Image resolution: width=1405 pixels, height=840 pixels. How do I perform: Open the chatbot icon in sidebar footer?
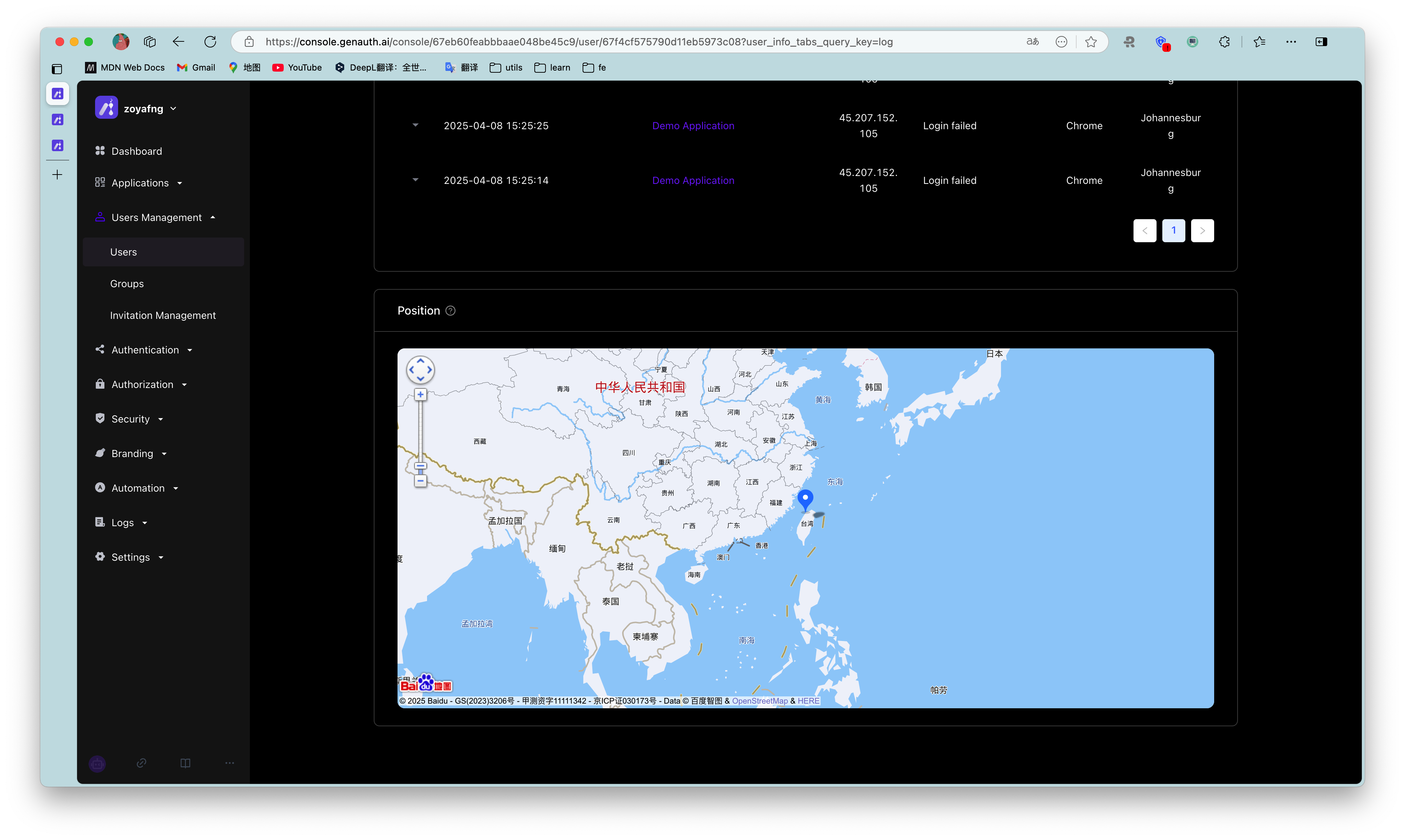tap(98, 763)
